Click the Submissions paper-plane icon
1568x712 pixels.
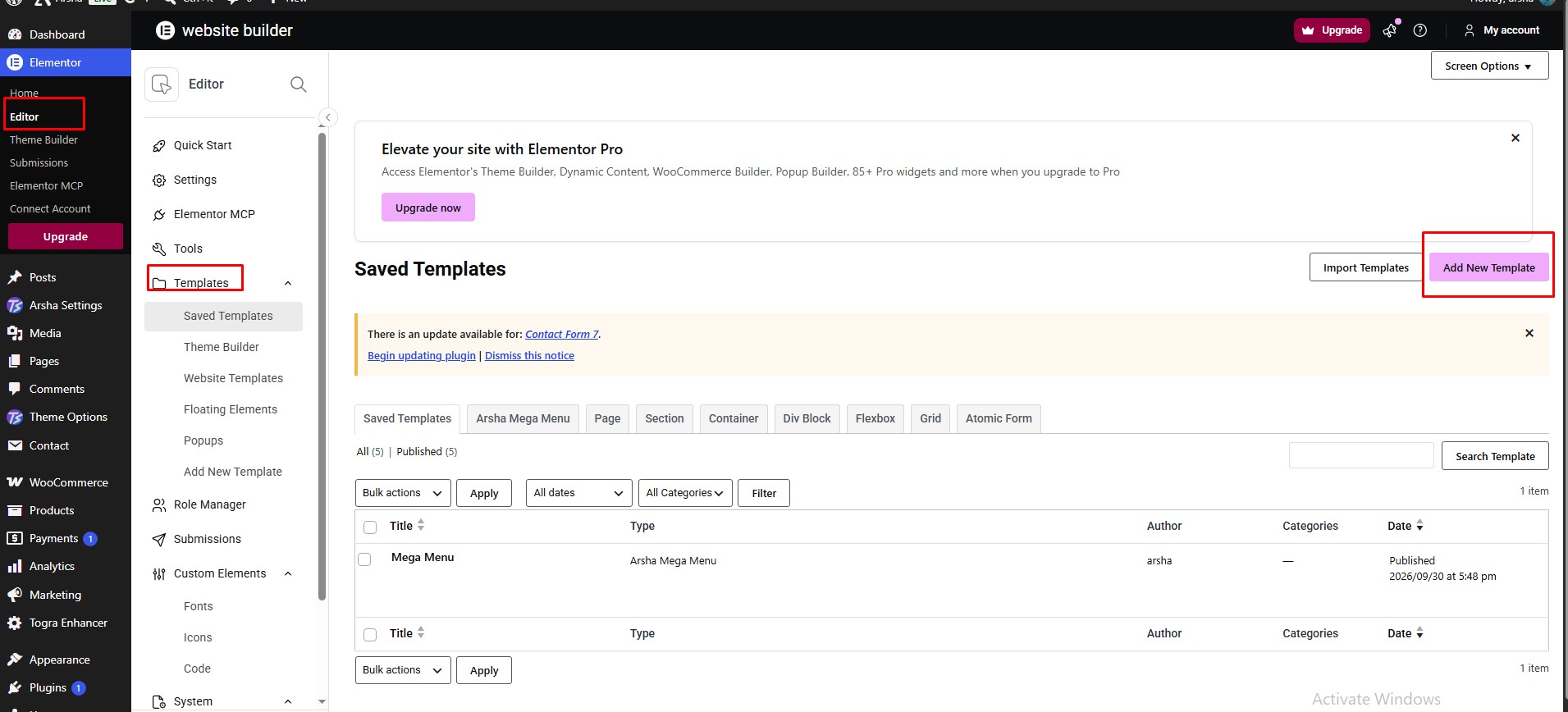[x=159, y=540]
